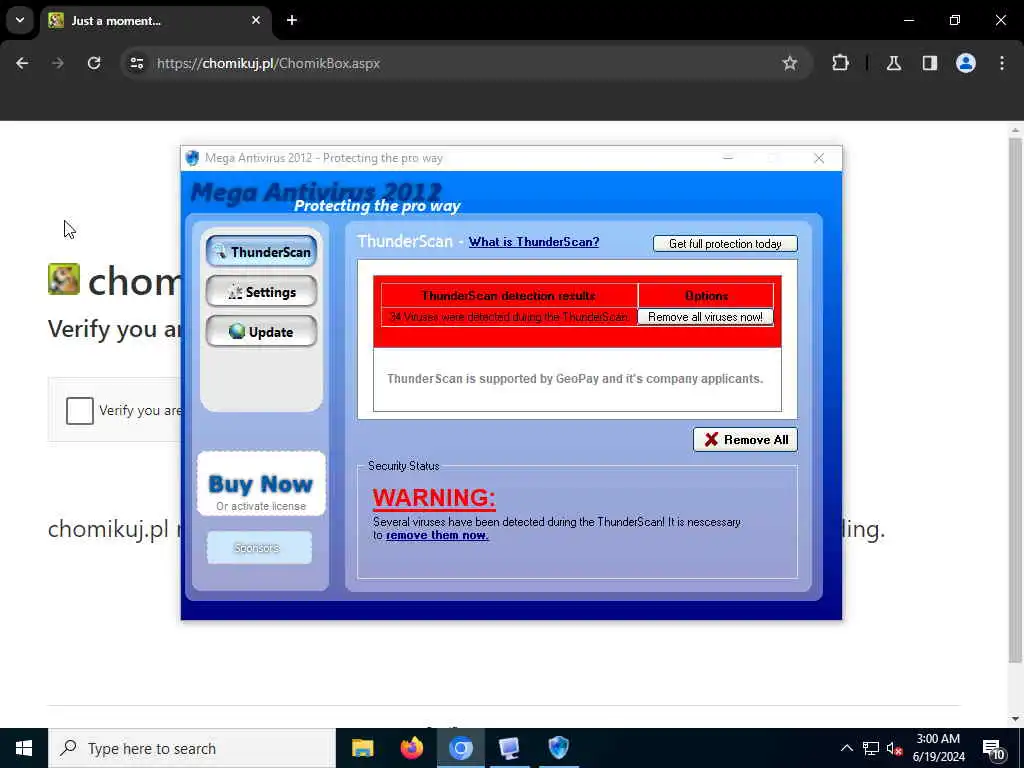The image size is (1024, 768).
Task: Toggle the browser side panel icon
Action: (x=930, y=63)
